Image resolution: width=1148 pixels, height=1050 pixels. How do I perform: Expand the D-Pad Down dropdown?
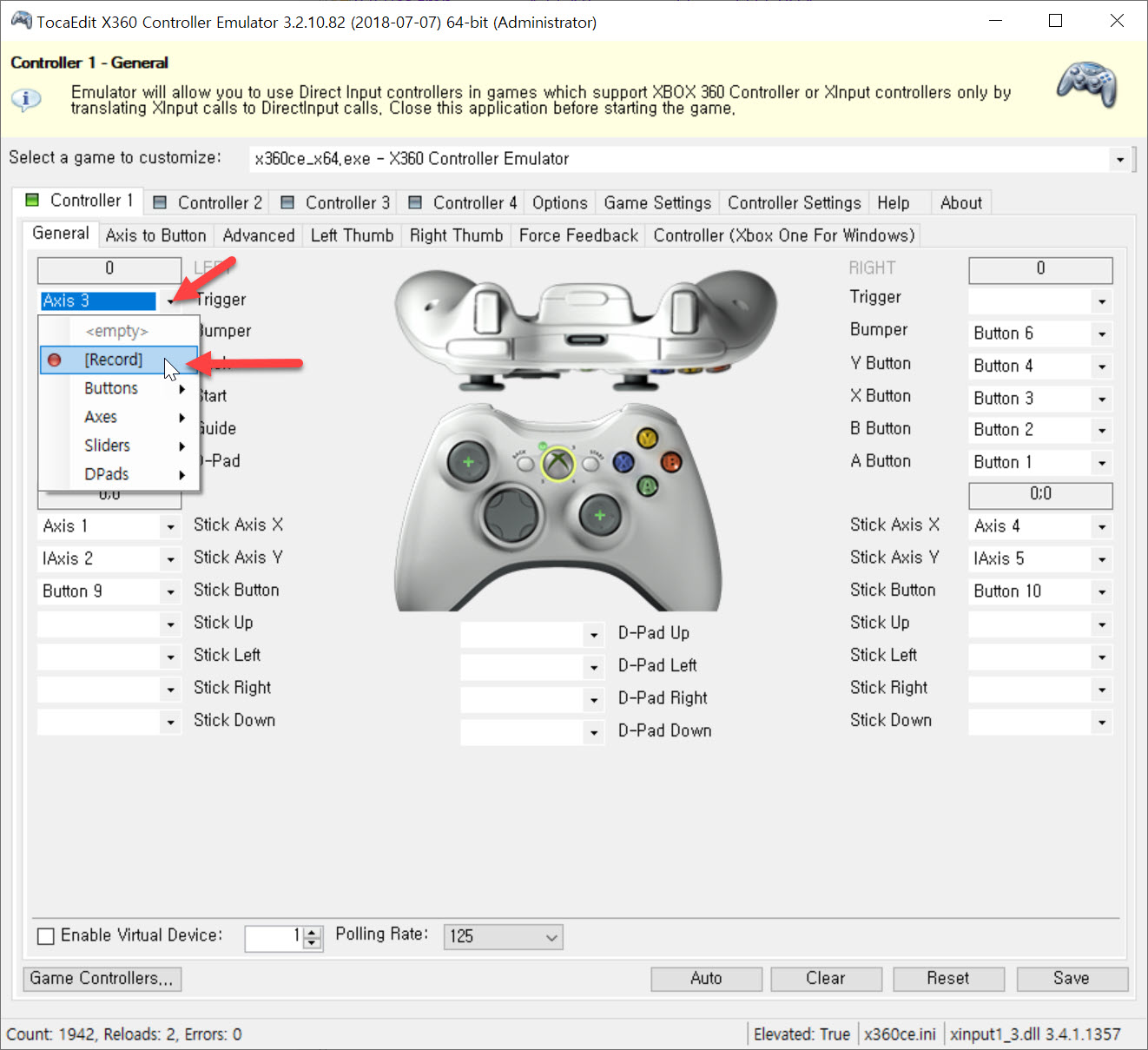pos(594,732)
